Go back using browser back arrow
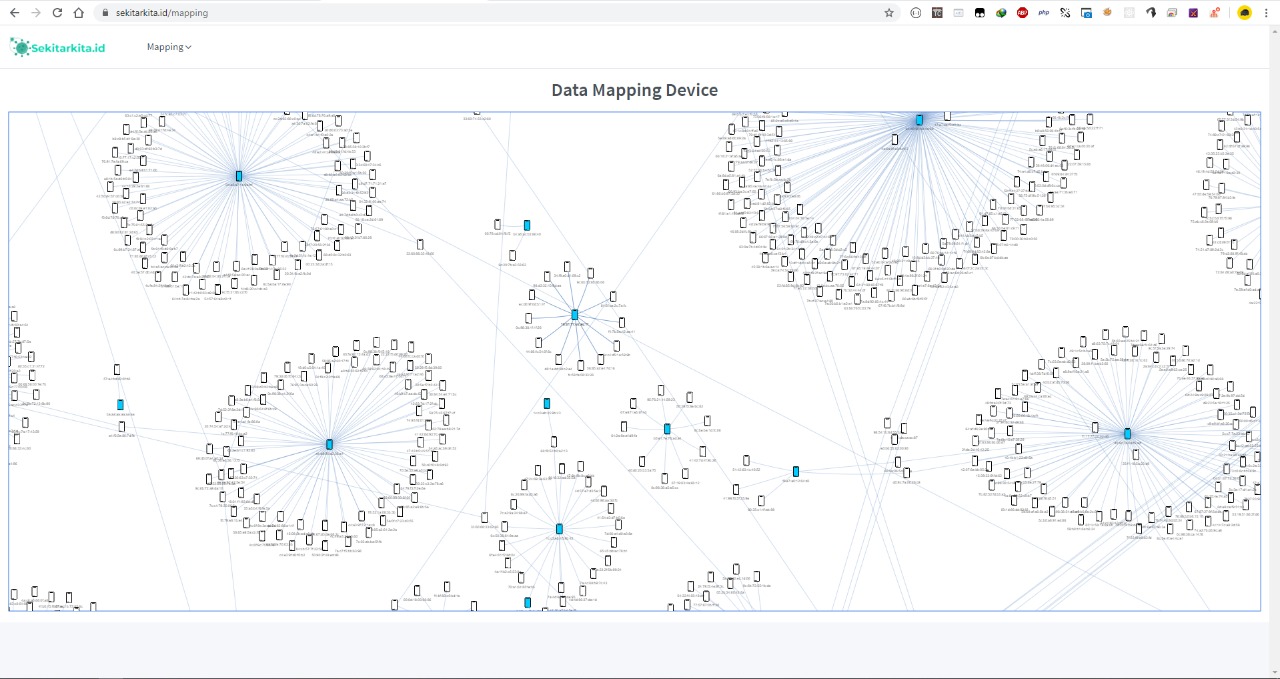This screenshot has width=1280, height=679. [14, 13]
